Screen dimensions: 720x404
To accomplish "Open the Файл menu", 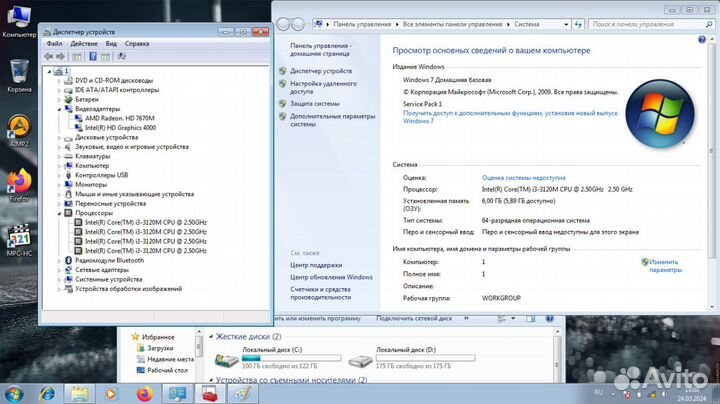I will click(54, 44).
